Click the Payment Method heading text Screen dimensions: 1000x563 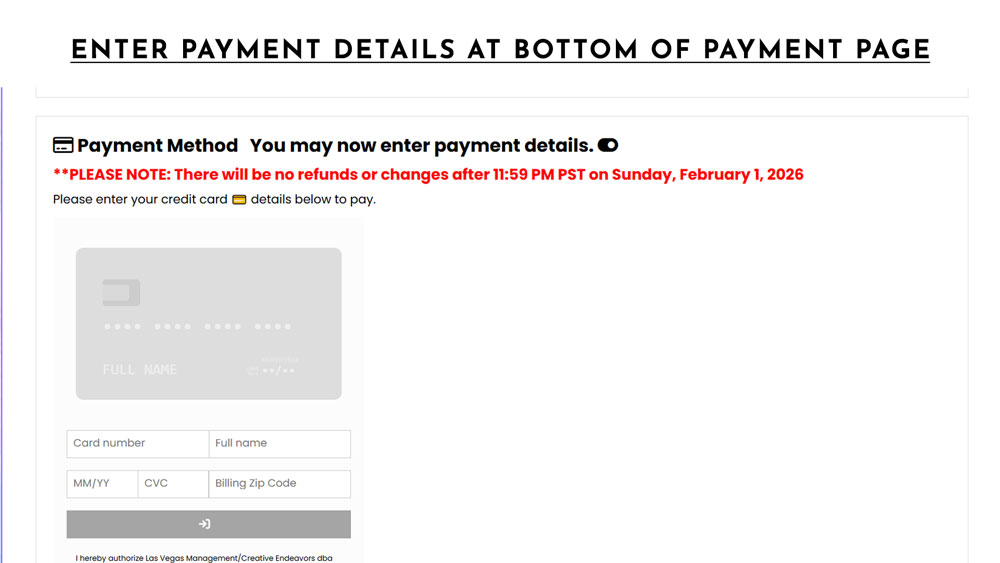coord(157,146)
